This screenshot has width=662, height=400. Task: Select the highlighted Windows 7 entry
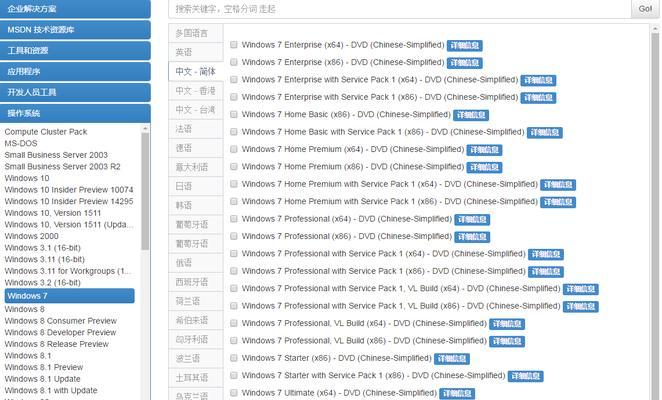coord(70,296)
